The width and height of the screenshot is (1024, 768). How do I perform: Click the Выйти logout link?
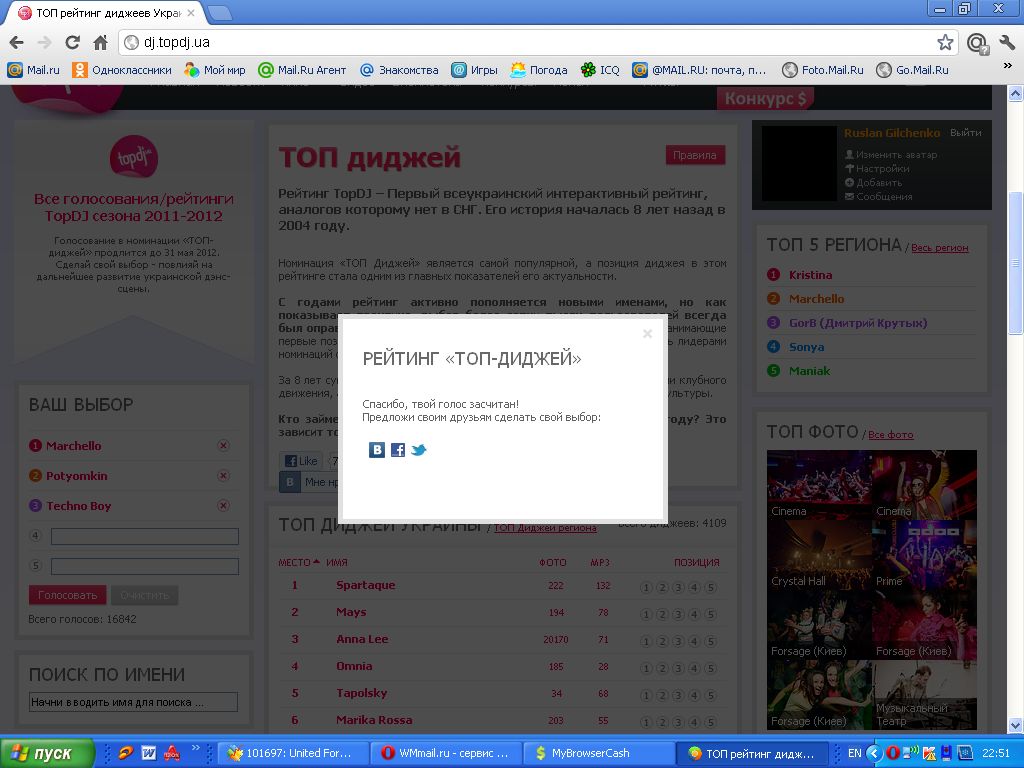[965, 133]
